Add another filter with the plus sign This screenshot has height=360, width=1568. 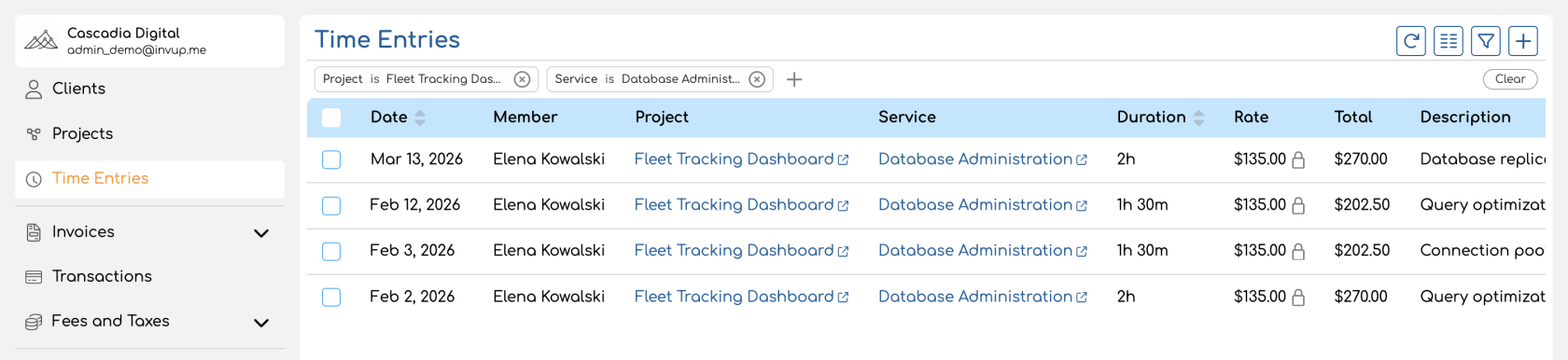[794, 79]
